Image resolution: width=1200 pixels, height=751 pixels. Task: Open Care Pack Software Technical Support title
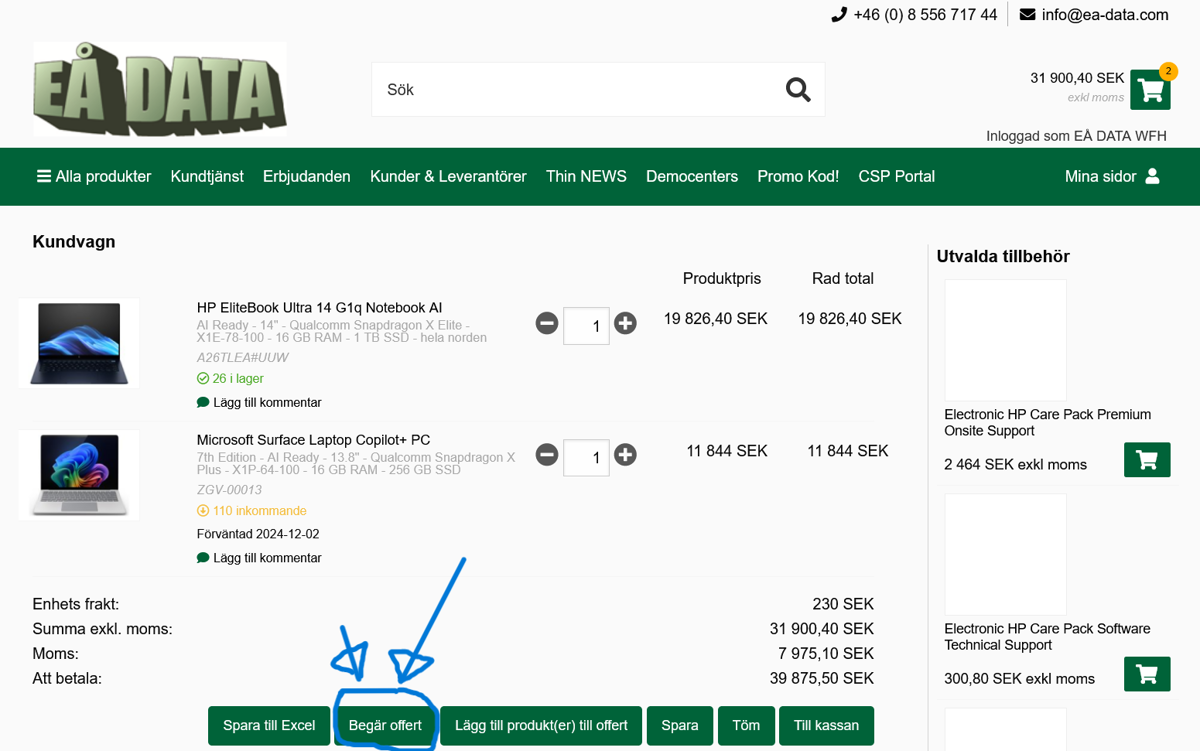coord(1047,637)
